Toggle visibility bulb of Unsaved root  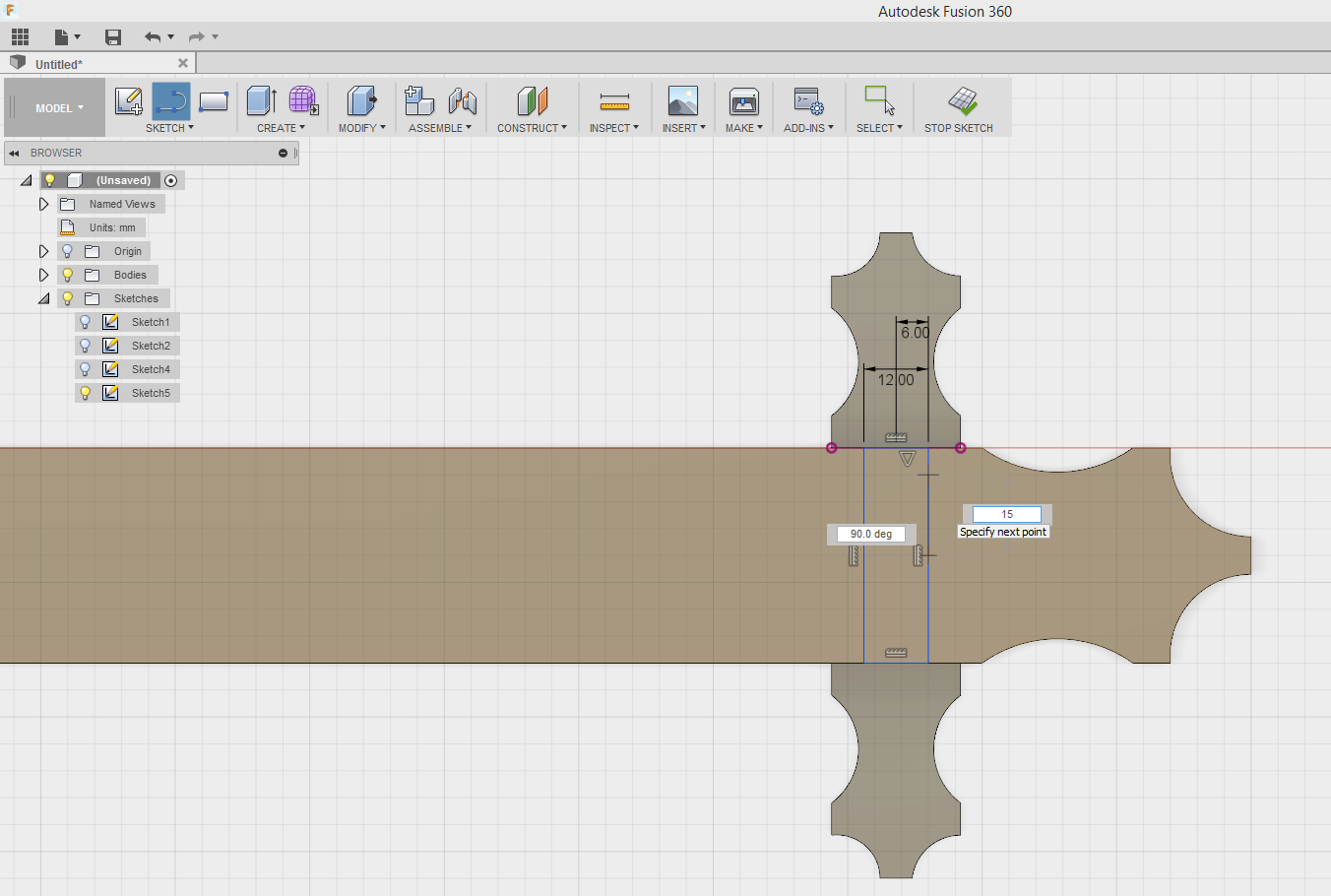tap(50, 180)
